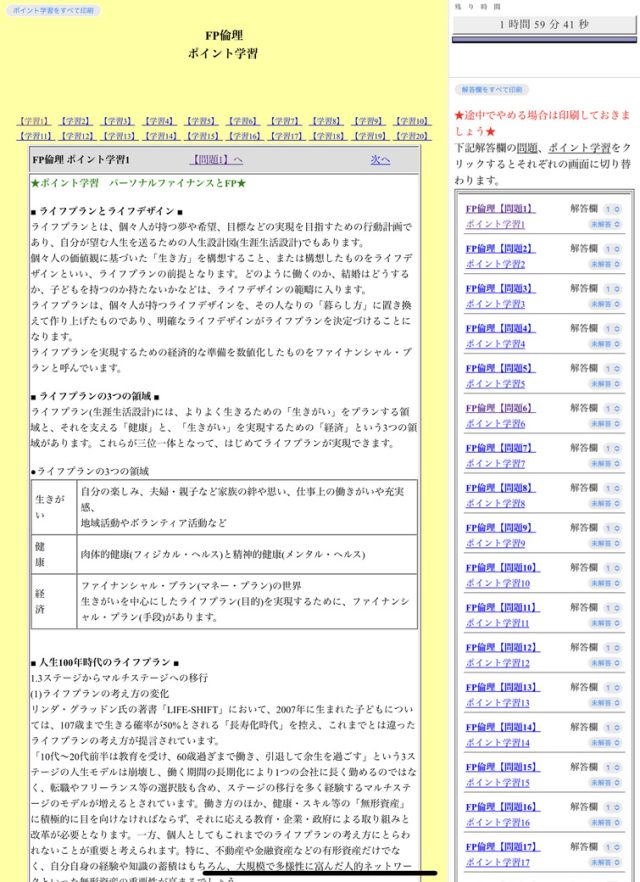Open FP倫理【問題10】 in the answer list
The image size is (640, 882).
click(x=502, y=568)
